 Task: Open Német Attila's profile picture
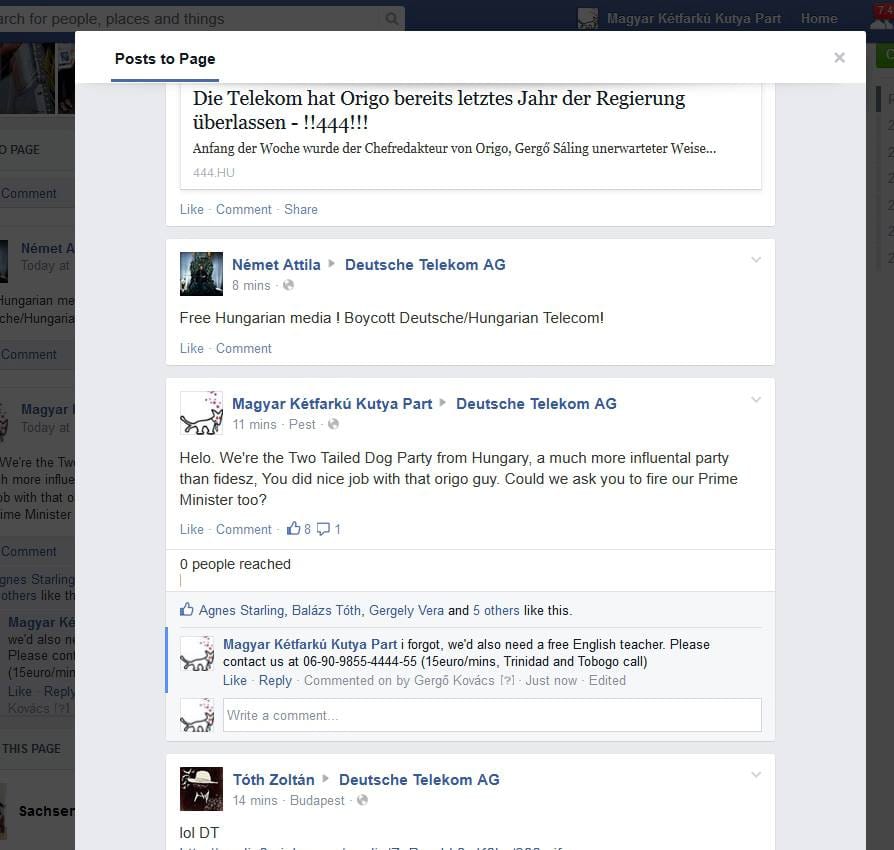click(201, 274)
